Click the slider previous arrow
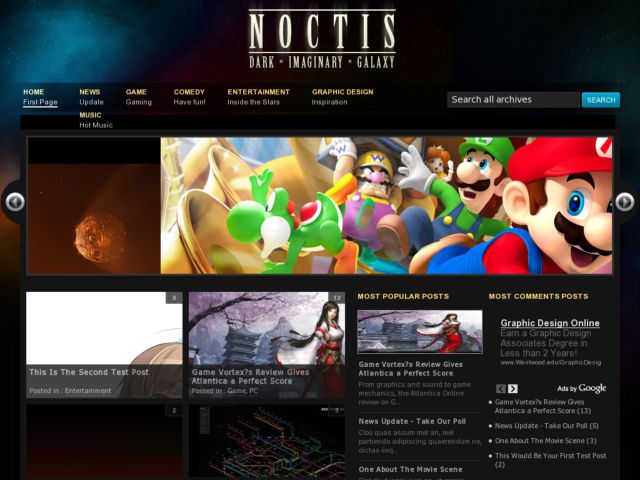The height and width of the screenshot is (480, 640). (15, 202)
